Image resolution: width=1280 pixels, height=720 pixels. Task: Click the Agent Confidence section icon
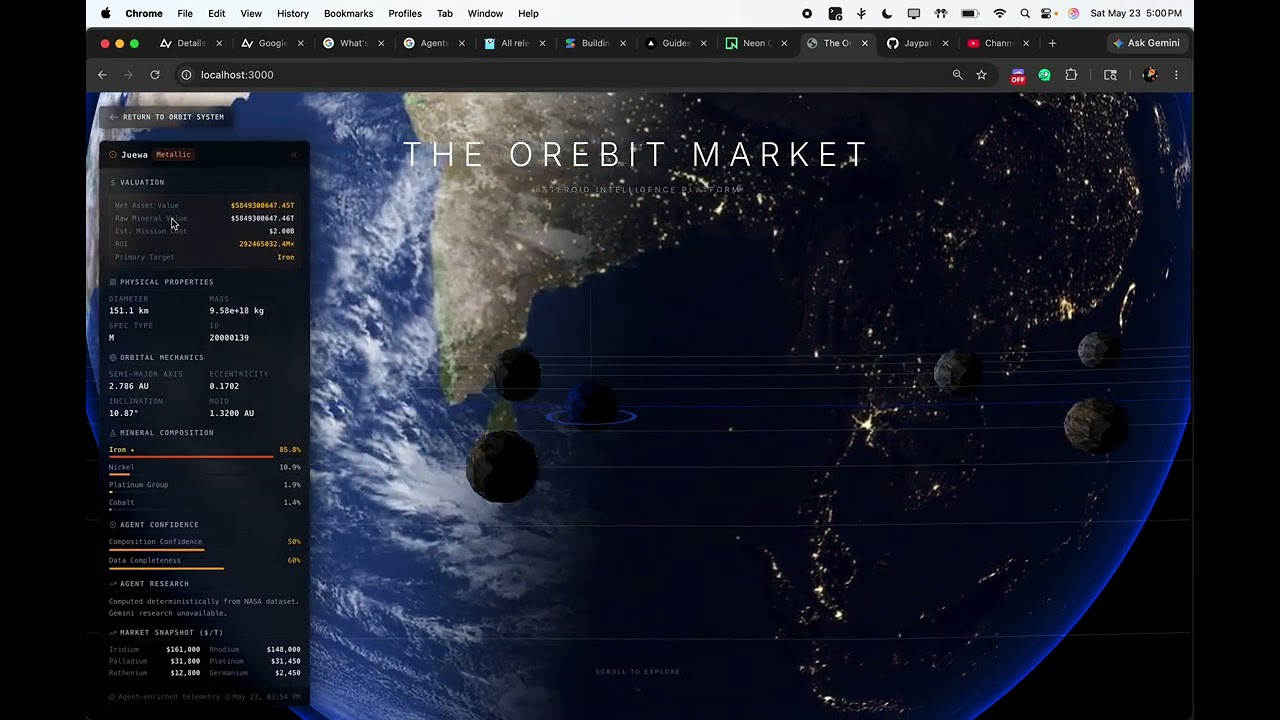(x=113, y=525)
